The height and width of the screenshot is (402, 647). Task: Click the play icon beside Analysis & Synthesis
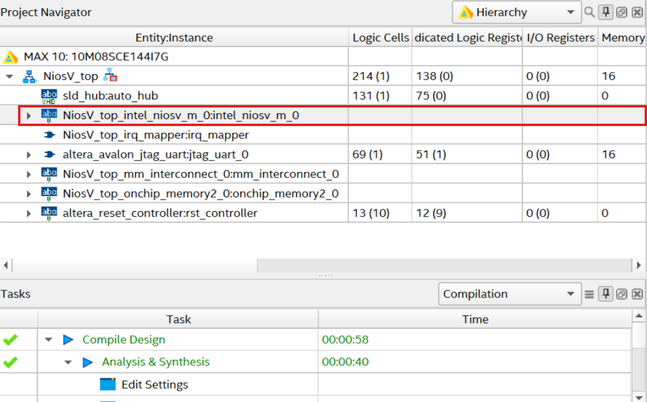pyautogui.click(x=88, y=362)
